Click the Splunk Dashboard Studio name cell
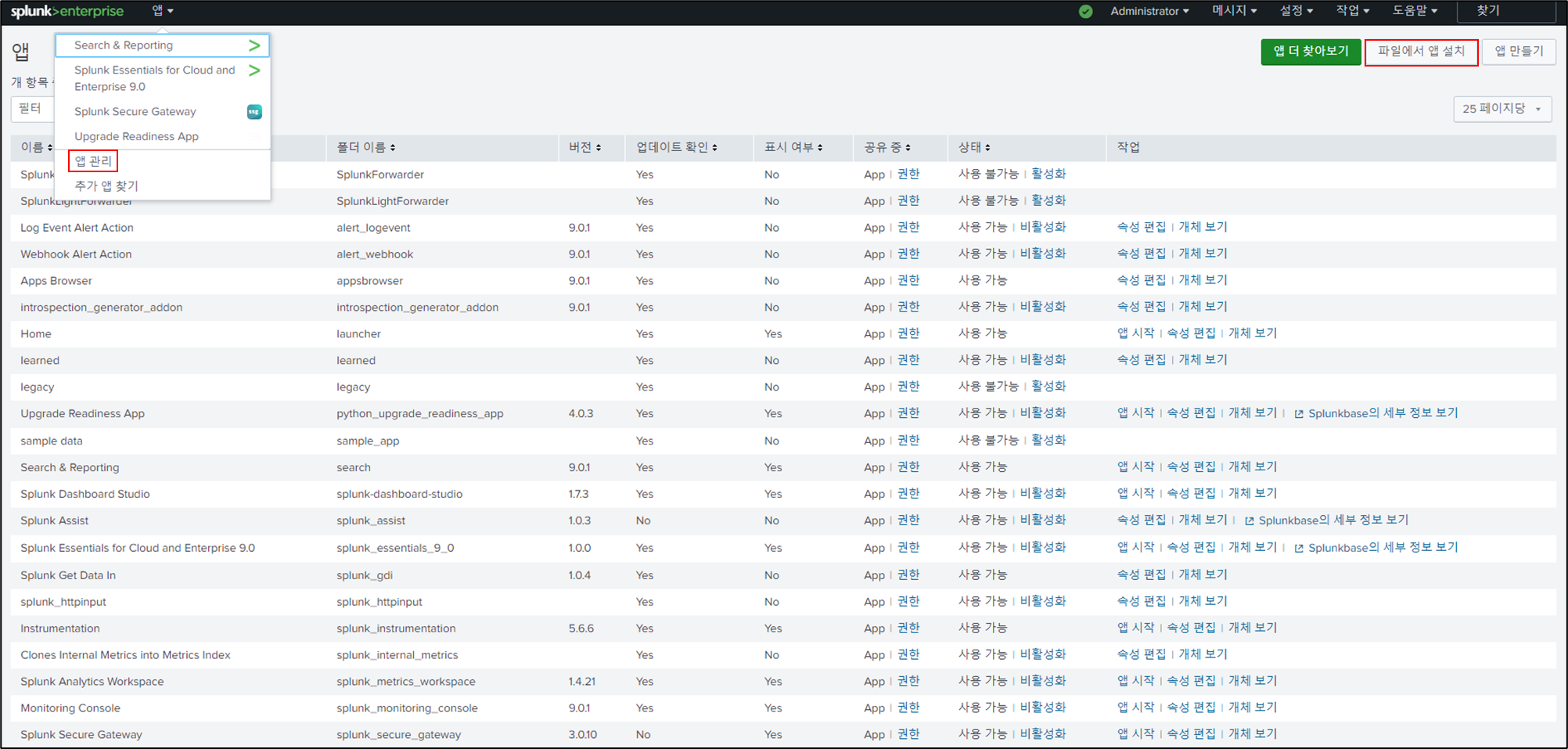Screen dimensions: 1568x749 85,495
